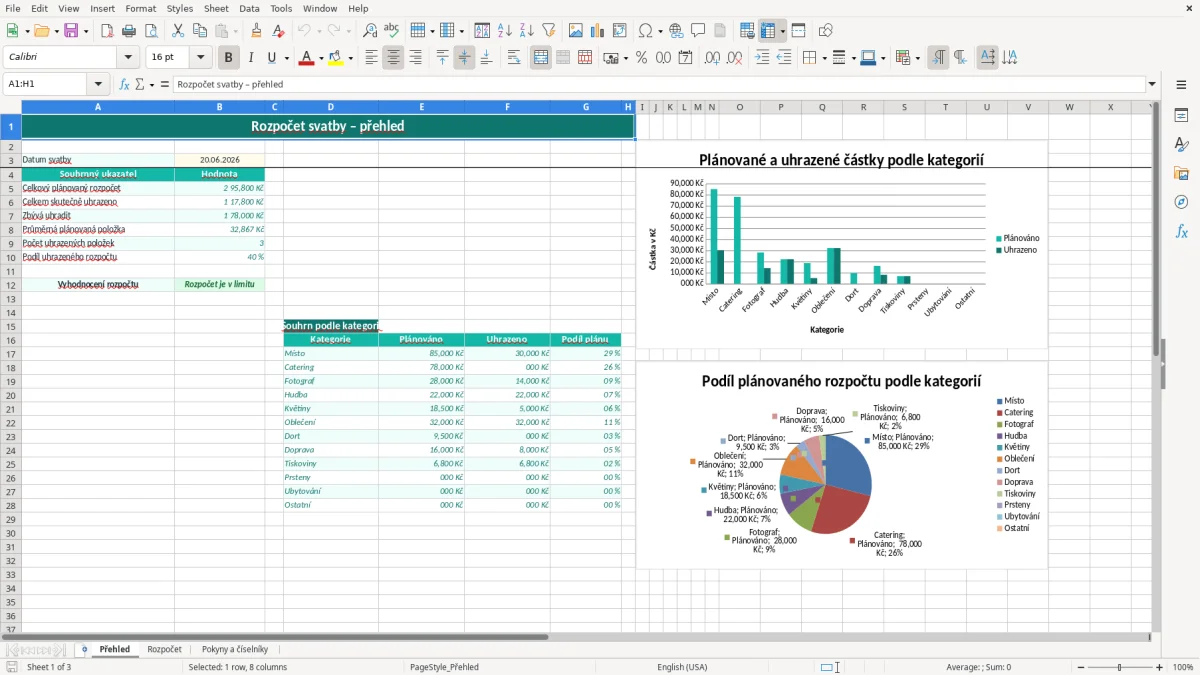The height and width of the screenshot is (675, 1200).
Task: Open the Freeze Rows and Columns dropdown
Action: [x=782, y=31]
